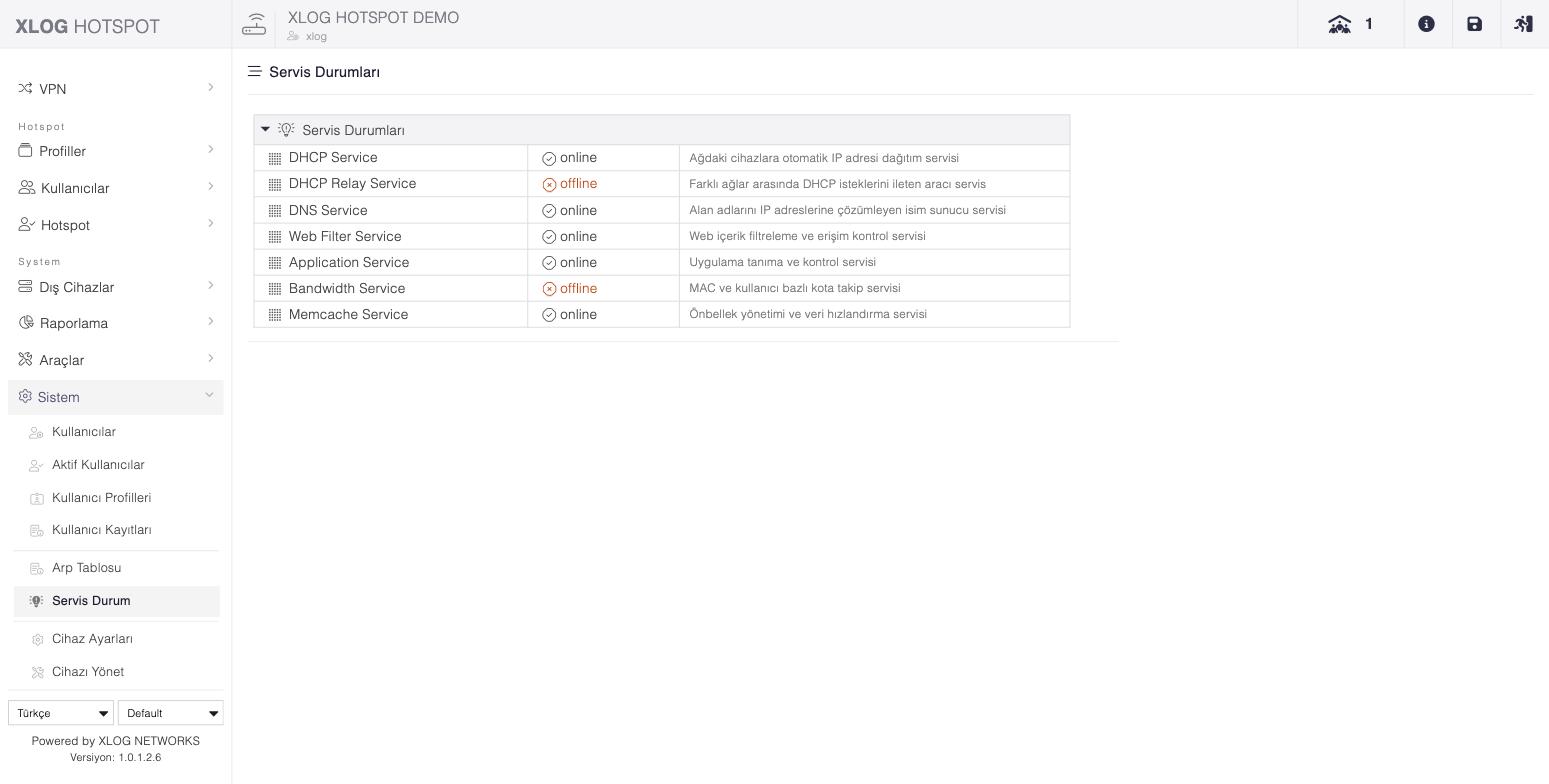
Task: Collapse the Servis Durumları panel triangle
Action: pos(265,129)
